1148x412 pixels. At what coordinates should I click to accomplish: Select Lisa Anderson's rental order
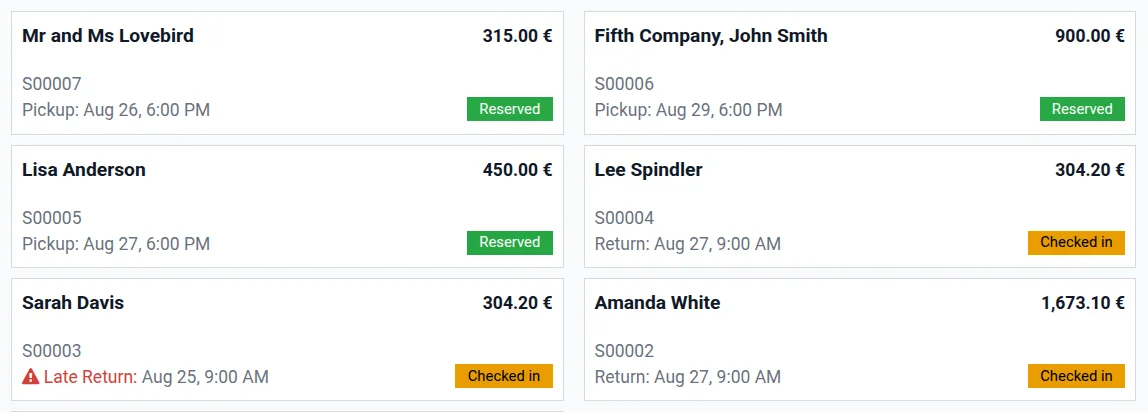tap(84, 170)
